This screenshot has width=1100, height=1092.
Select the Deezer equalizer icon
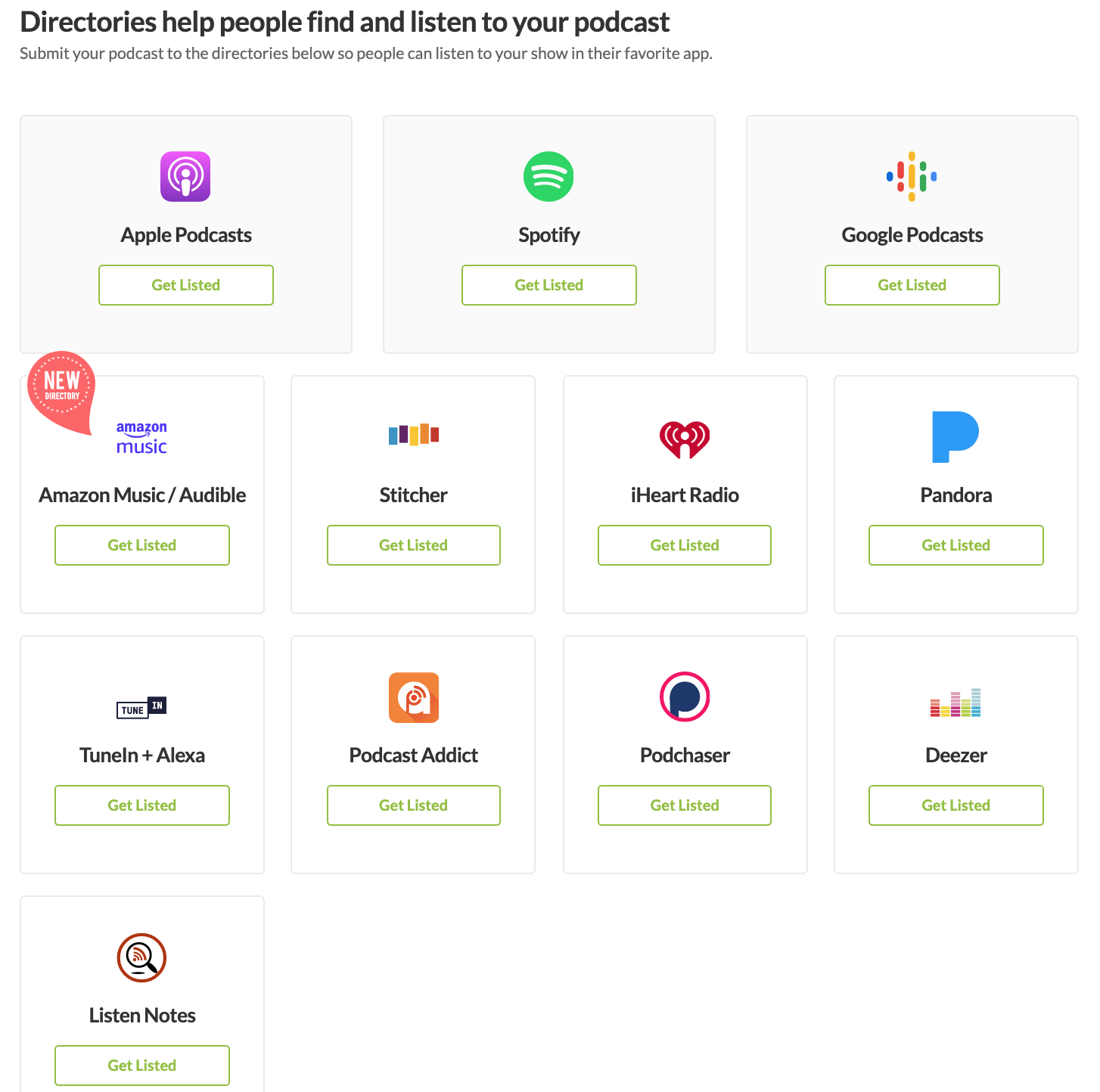(x=956, y=703)
